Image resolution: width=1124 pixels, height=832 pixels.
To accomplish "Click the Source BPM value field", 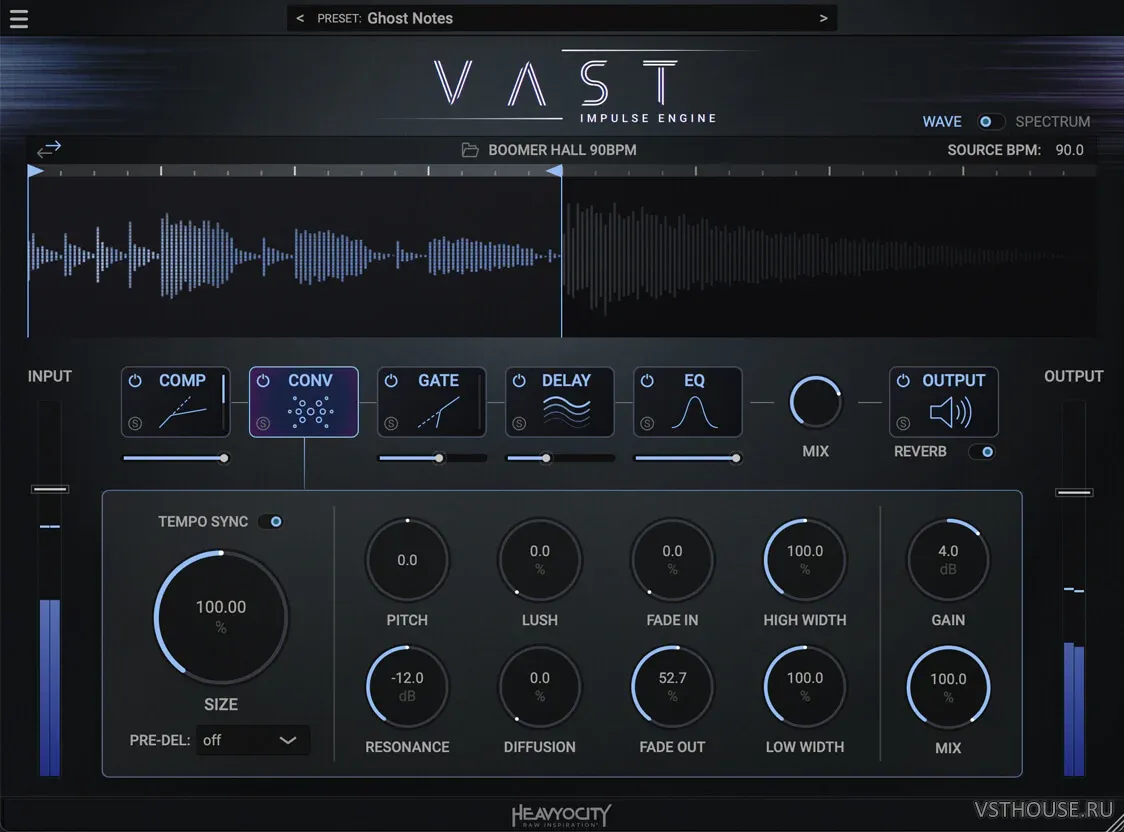I will [1069, 150].
